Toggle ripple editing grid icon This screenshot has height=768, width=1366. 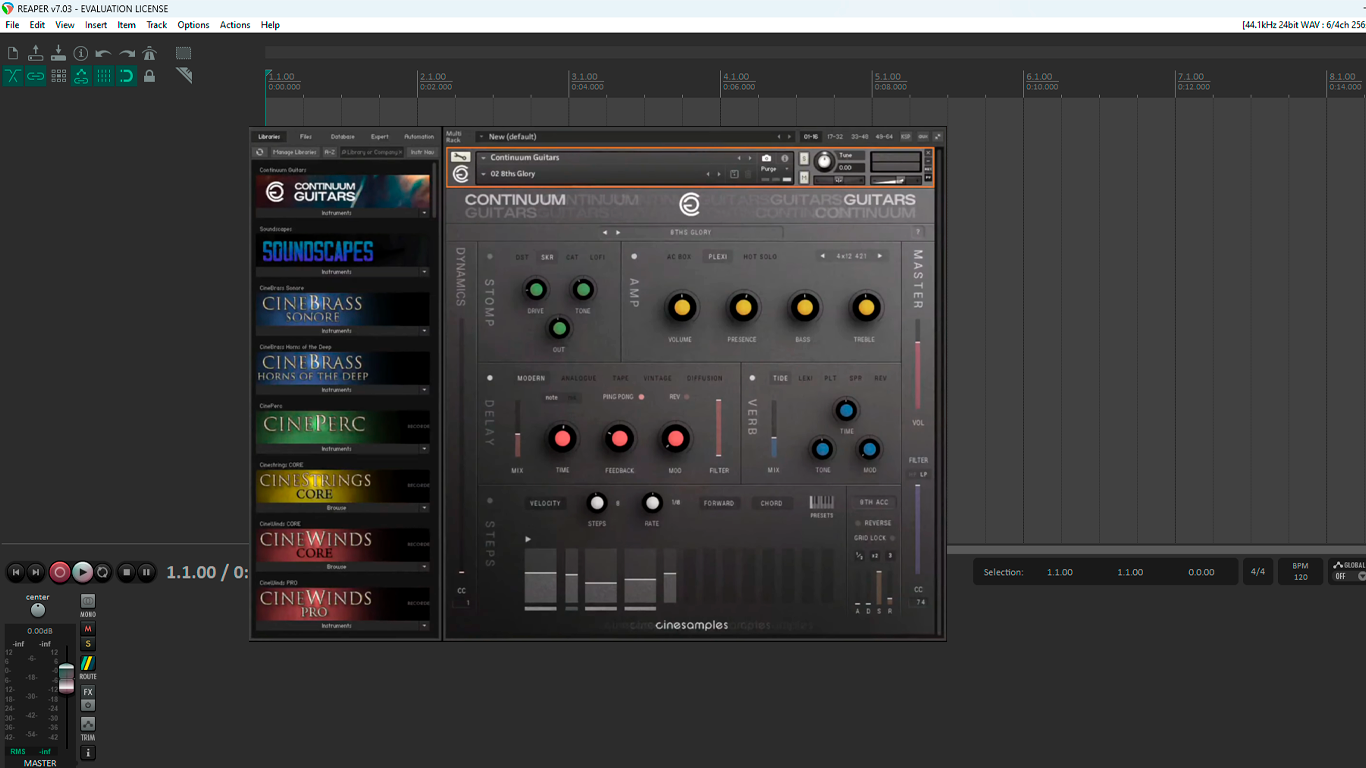(58, 76)
